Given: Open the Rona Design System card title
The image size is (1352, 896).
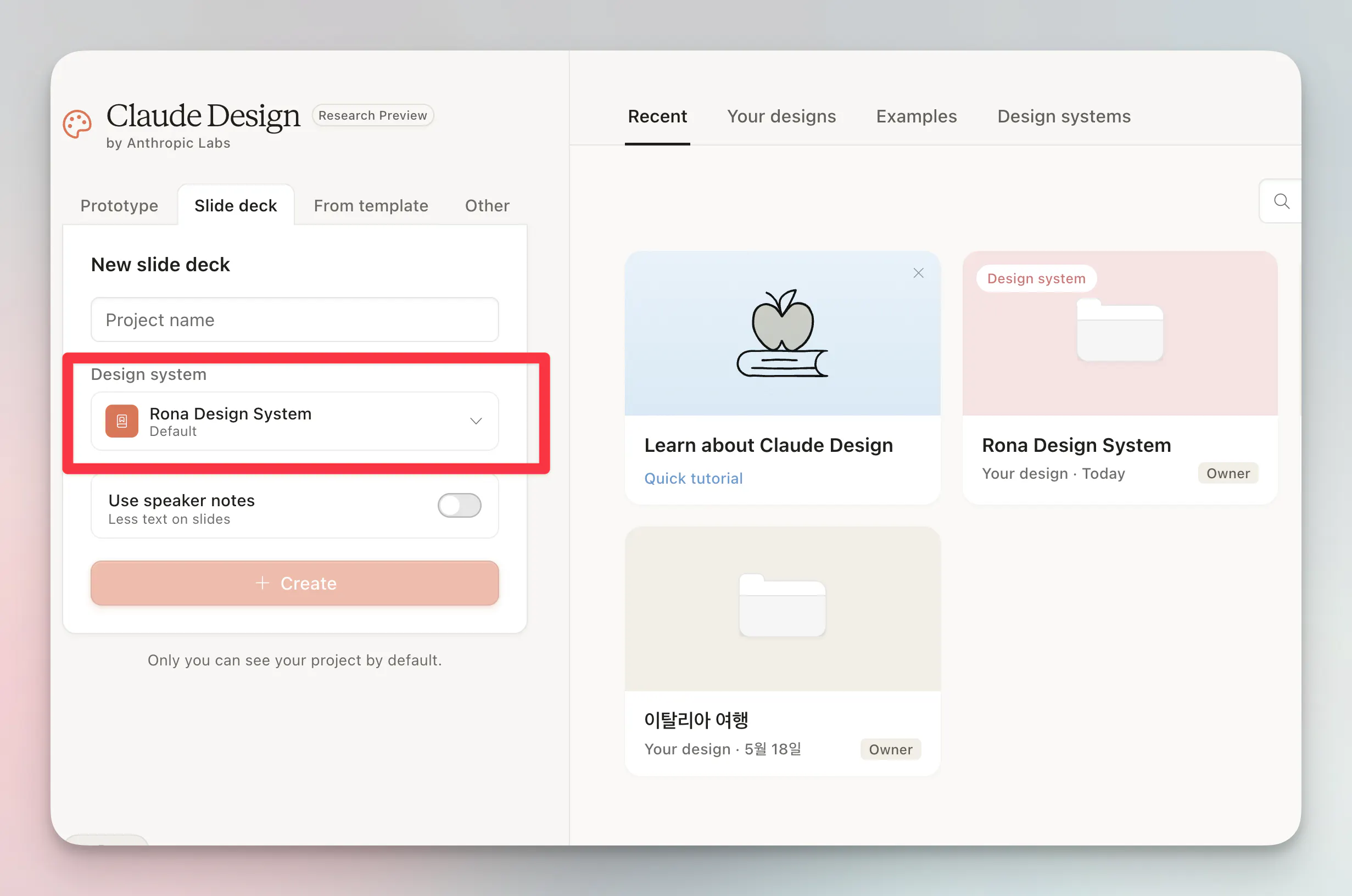Looking at the screenshot, I should [x=1076, y=445].
